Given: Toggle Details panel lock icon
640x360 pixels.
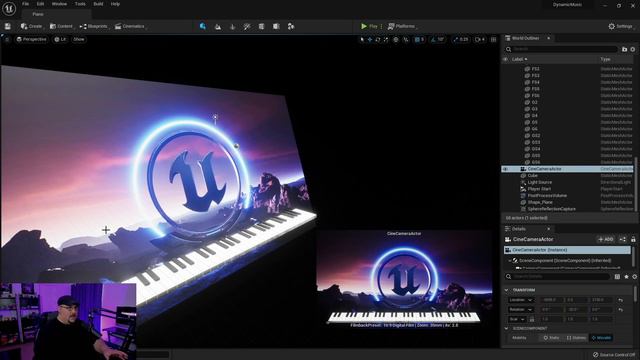Looking at the screenshot, I should pos(633,240).
